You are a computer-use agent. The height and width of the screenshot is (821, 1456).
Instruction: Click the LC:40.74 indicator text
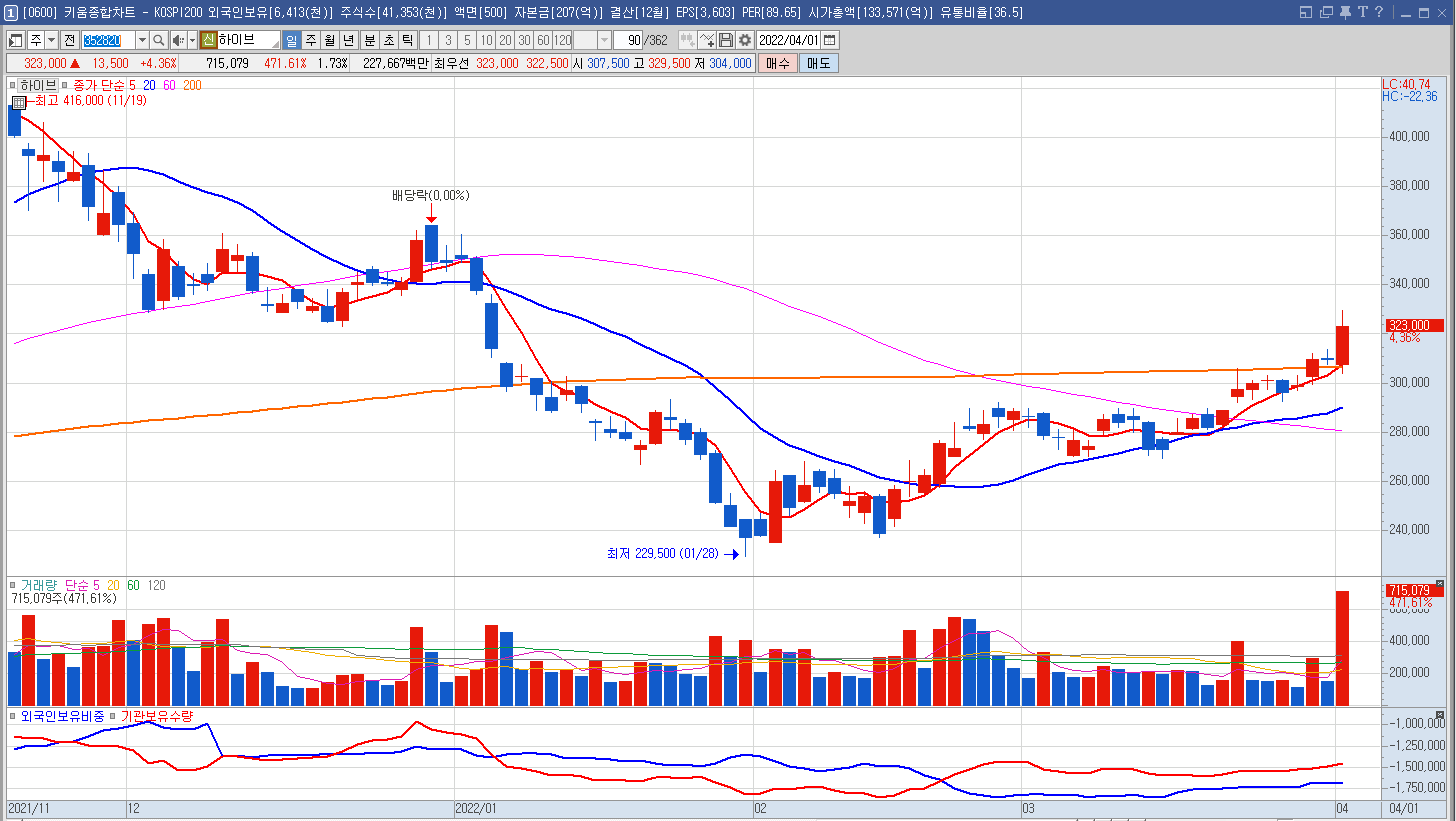point(1406,84)
